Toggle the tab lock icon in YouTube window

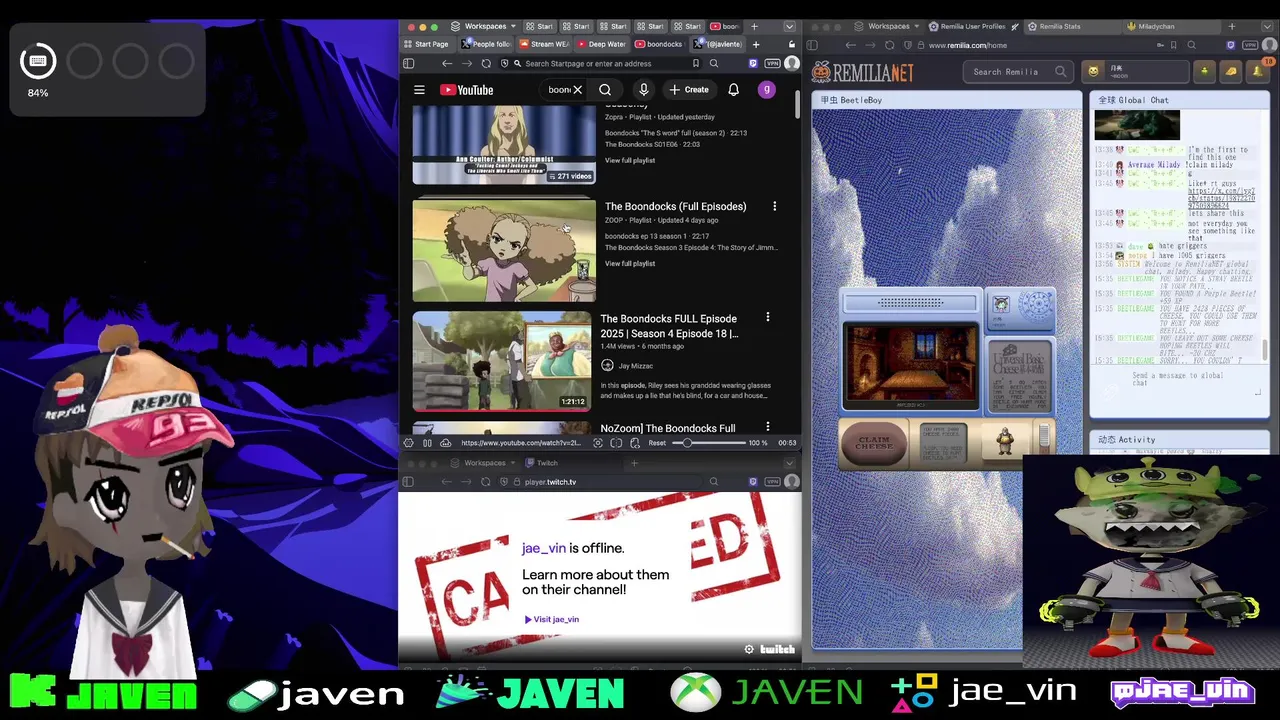(792, 44)
